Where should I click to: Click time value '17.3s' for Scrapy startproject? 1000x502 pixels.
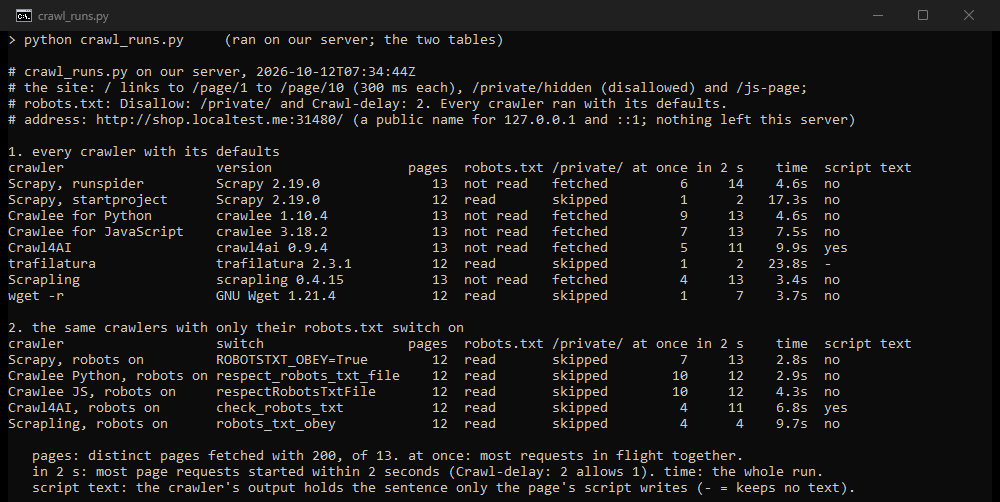point(788,200)
